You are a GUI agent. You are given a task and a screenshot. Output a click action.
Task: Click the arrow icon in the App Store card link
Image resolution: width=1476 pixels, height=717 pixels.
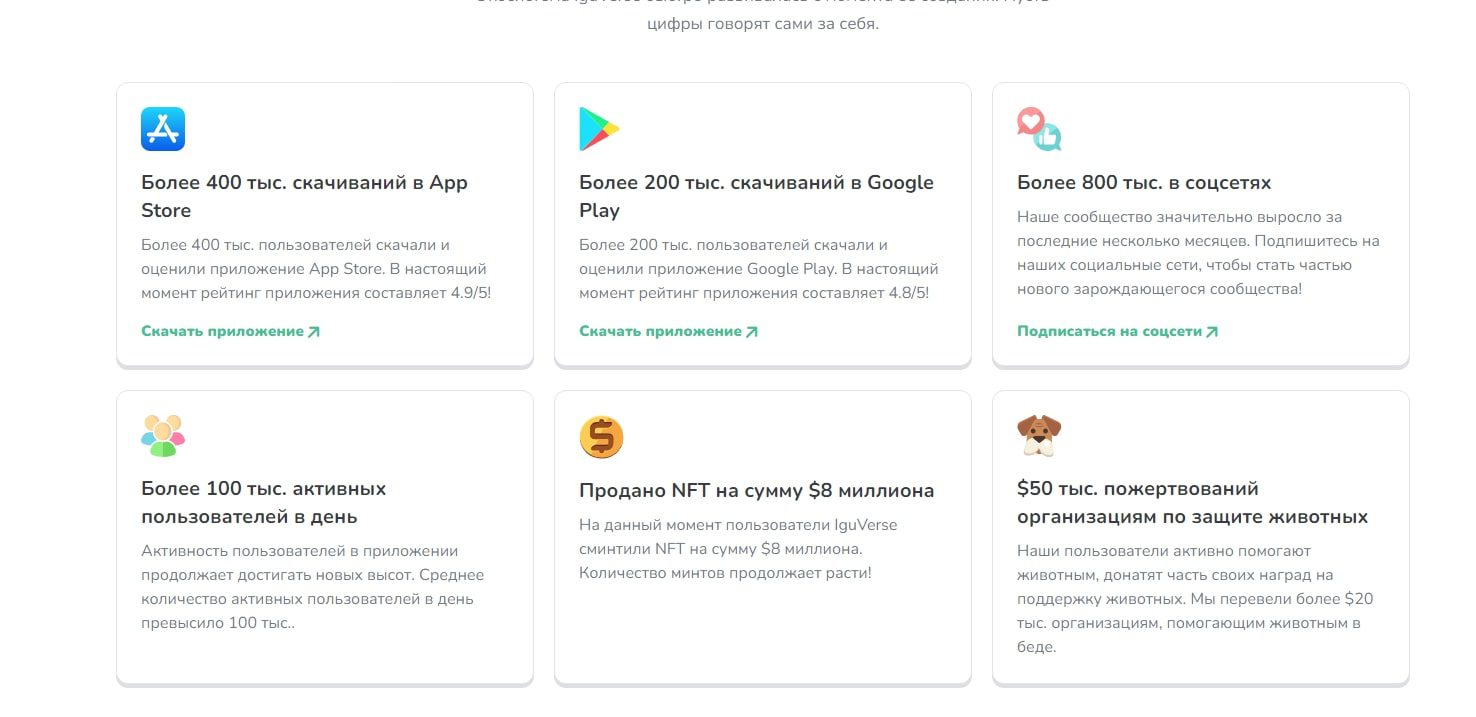(x=314, y=331)
